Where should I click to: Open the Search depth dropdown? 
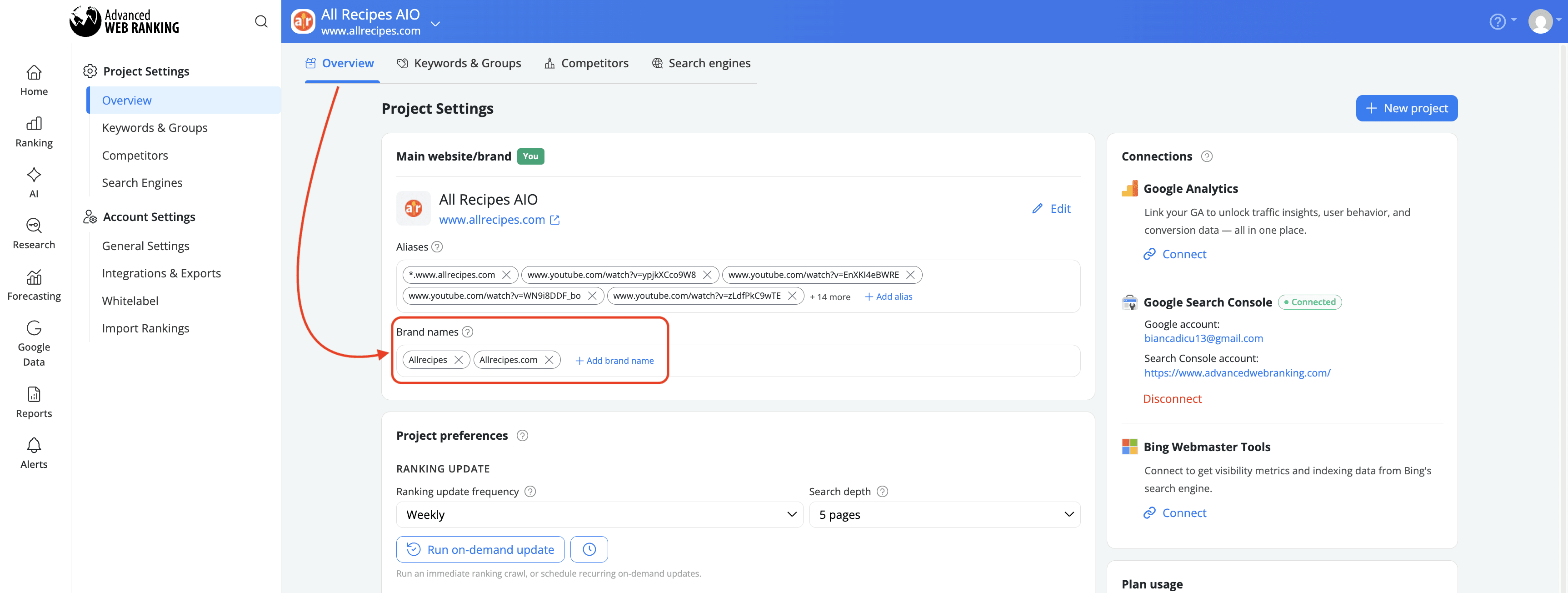(945, 515)
